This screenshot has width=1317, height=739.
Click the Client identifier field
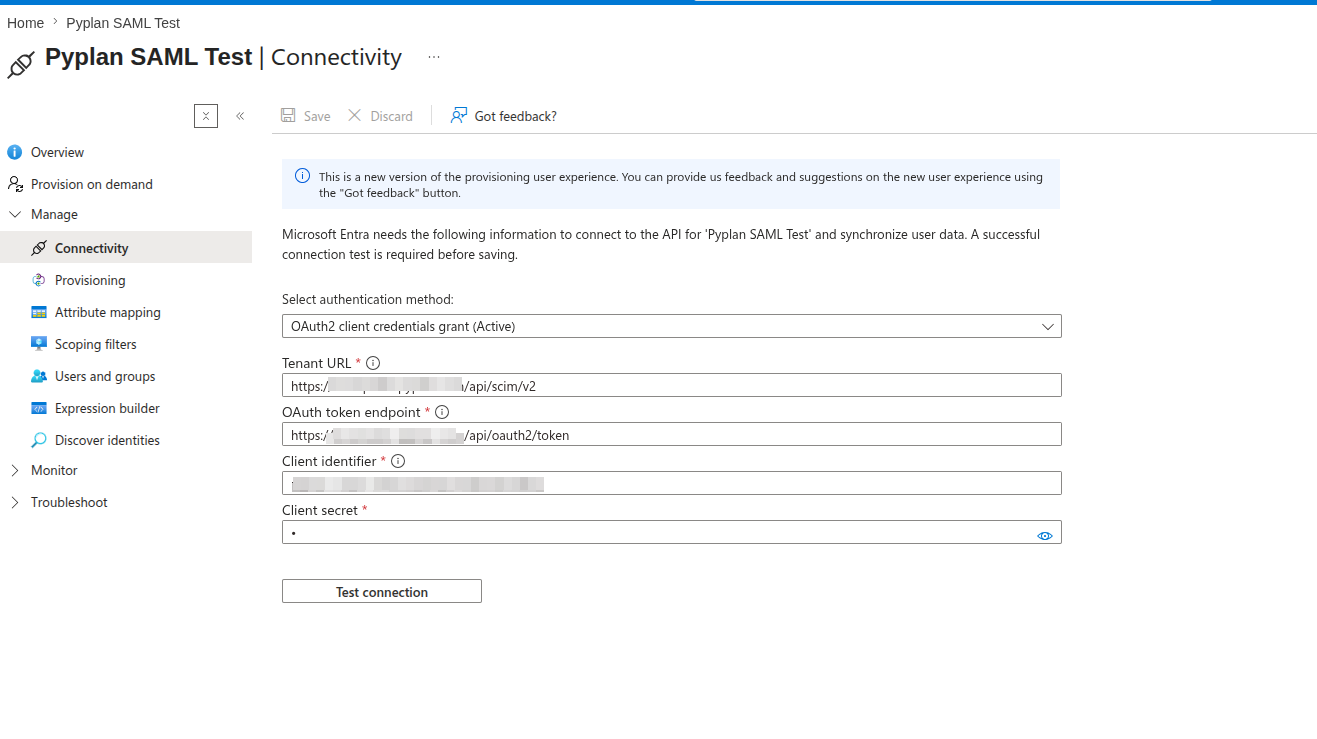tap(672, 483)
